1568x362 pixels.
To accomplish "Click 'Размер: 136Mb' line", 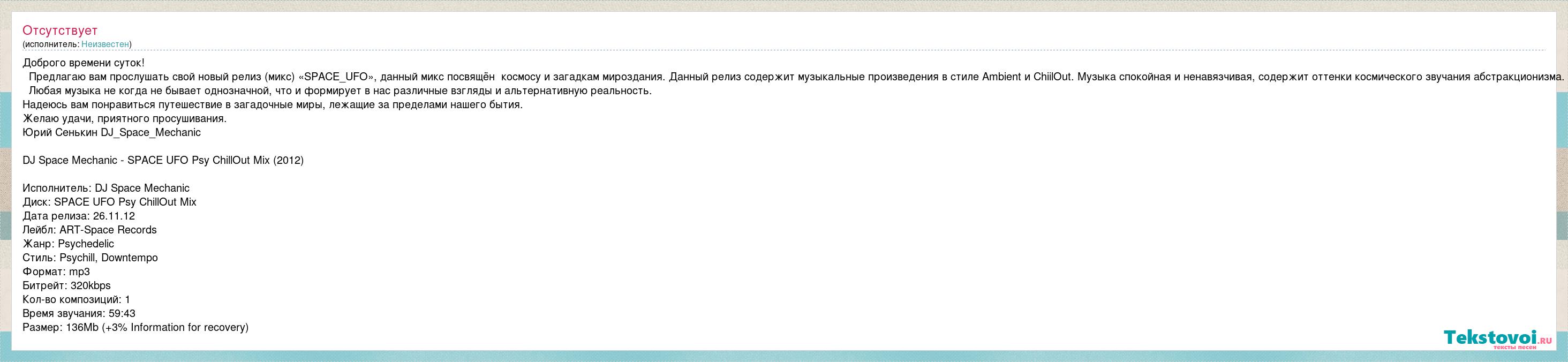I will pos(135,328).
